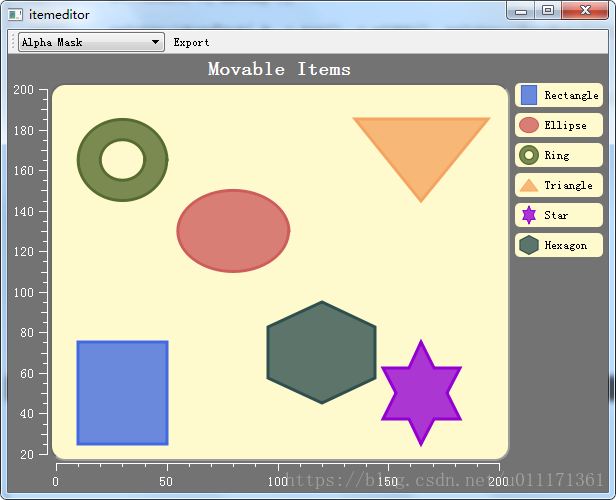Click the Export toolbar button
This screenshot has width=616, height=500.
(x=191, y=42)
